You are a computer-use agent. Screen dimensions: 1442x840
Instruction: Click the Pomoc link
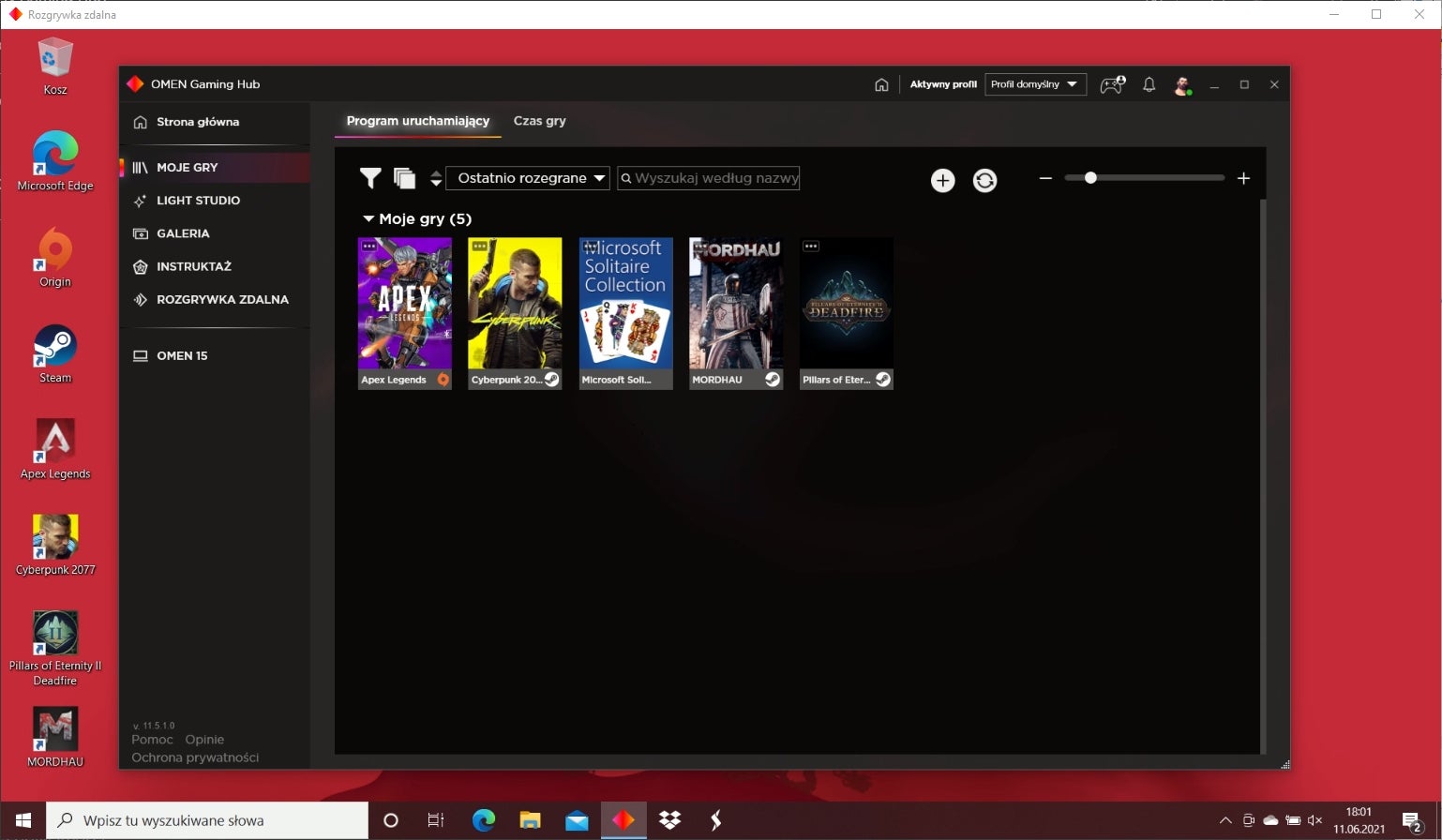(152, 740)
